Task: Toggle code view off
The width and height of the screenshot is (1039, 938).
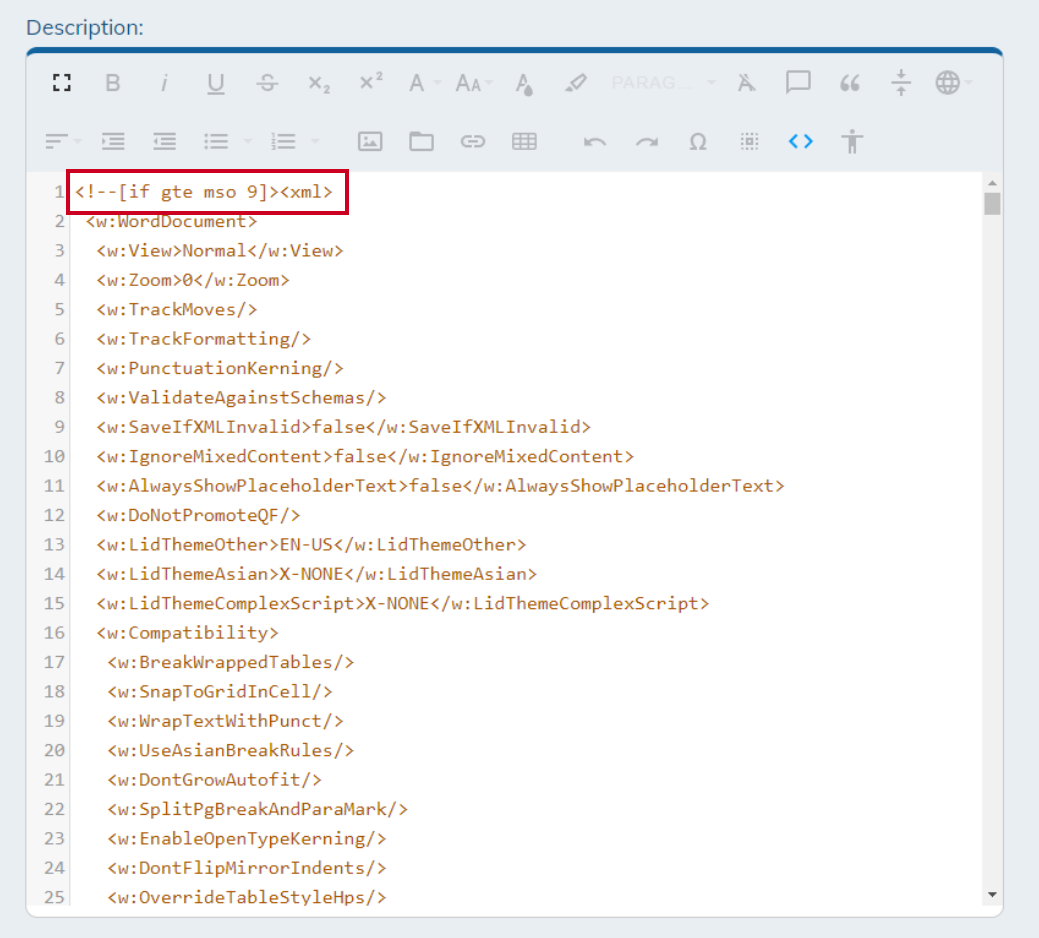Action: [x=800, y=141]
